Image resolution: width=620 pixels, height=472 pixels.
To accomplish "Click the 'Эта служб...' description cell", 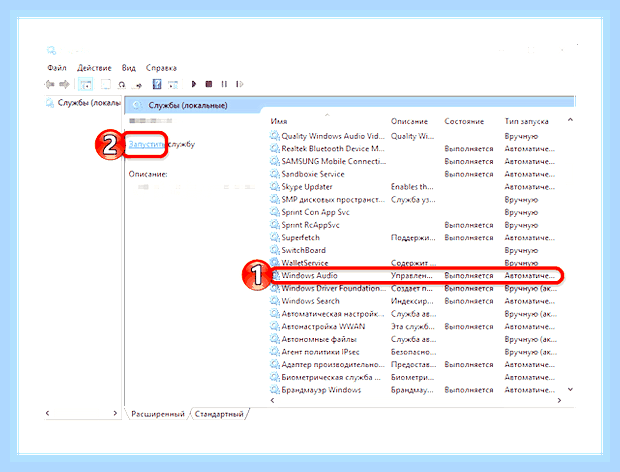I will pos(412,326).
